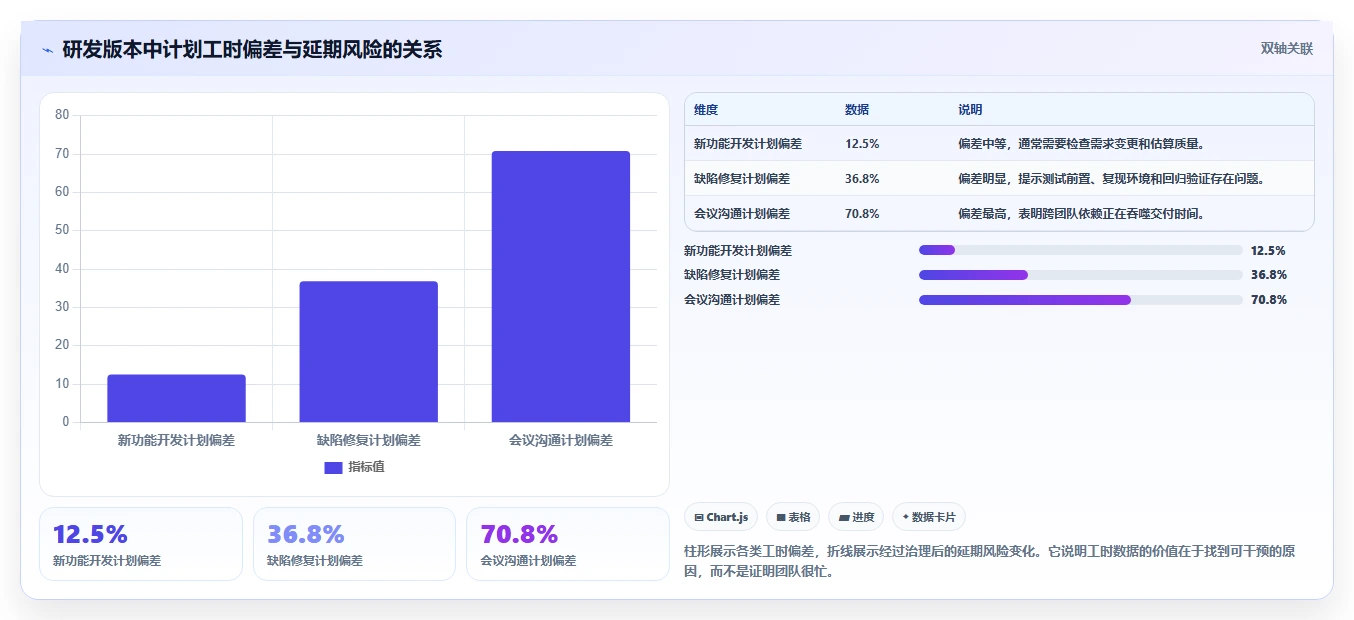Click the 进度 tag chip
The height and width of the screenshot is (620, 1354).
(856, 517)
